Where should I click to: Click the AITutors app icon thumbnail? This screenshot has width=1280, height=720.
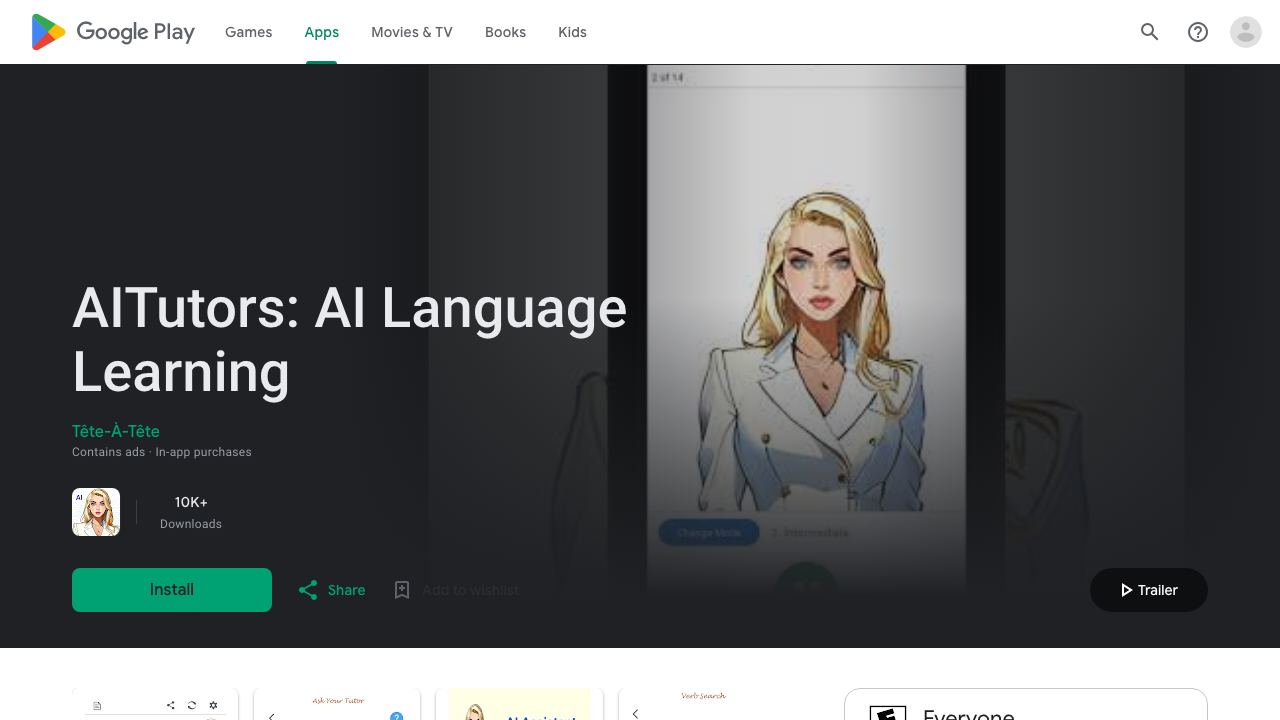point(96,512)
